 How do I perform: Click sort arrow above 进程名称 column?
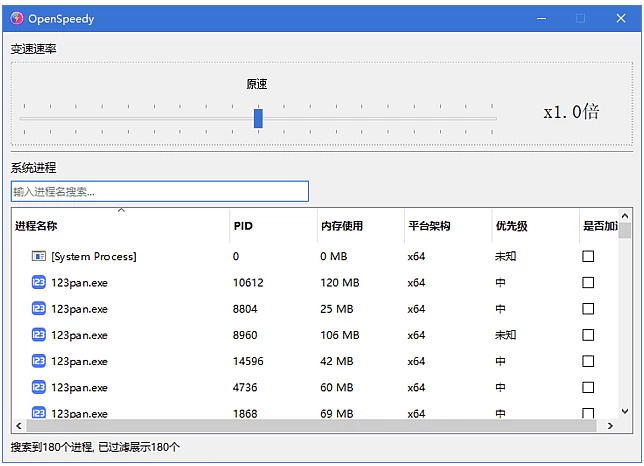[x=121, y=211]
